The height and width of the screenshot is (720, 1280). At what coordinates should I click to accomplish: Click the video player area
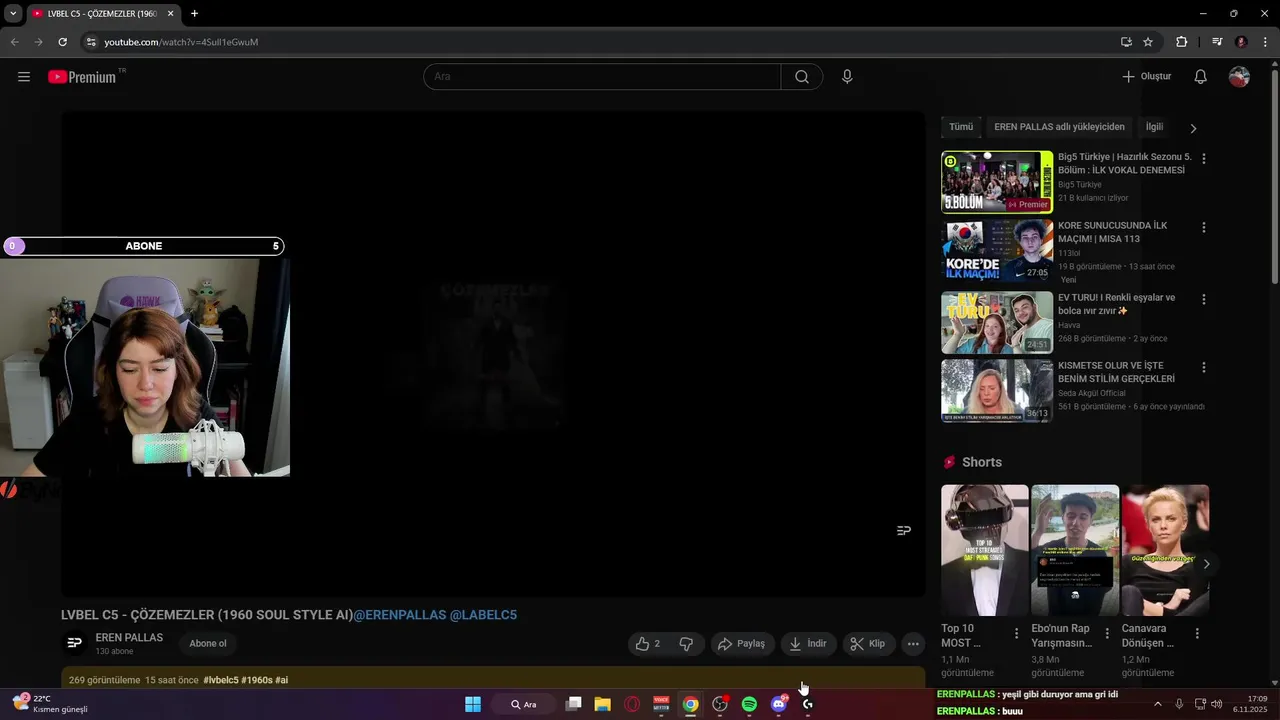[x=493, y=354]
